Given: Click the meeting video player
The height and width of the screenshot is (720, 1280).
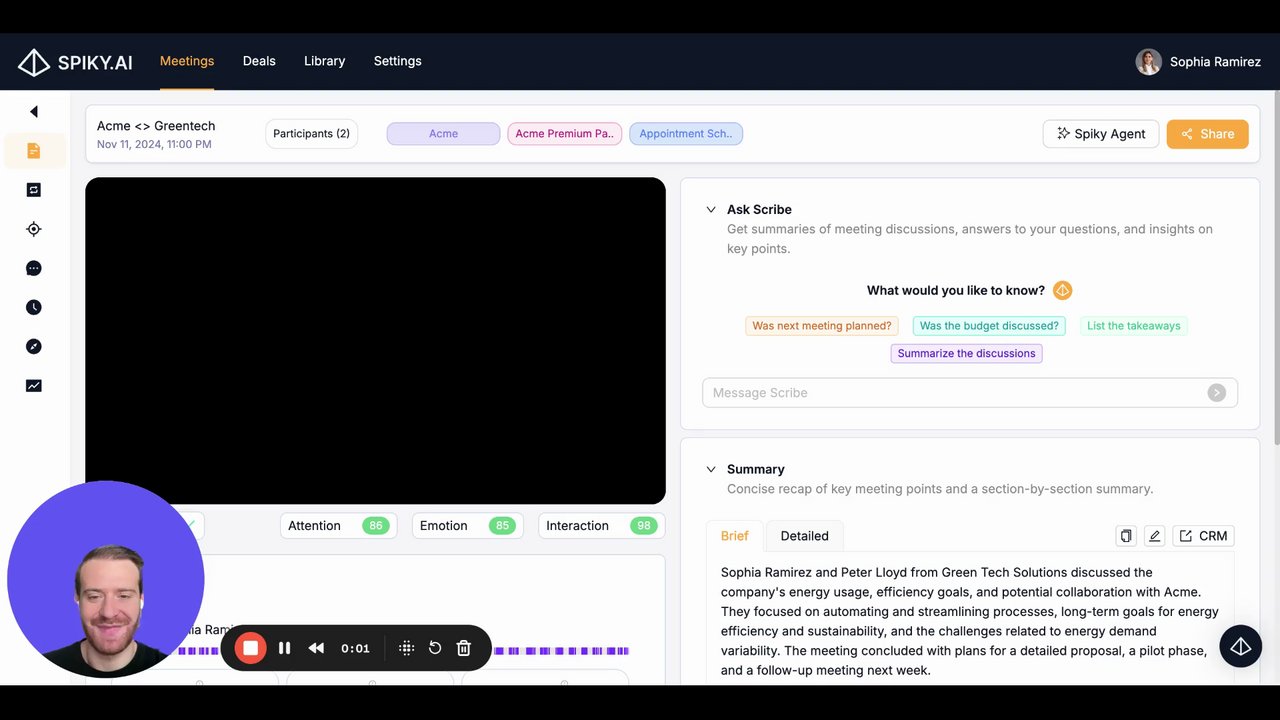Looking at the screenshot, I should (375, 341).
